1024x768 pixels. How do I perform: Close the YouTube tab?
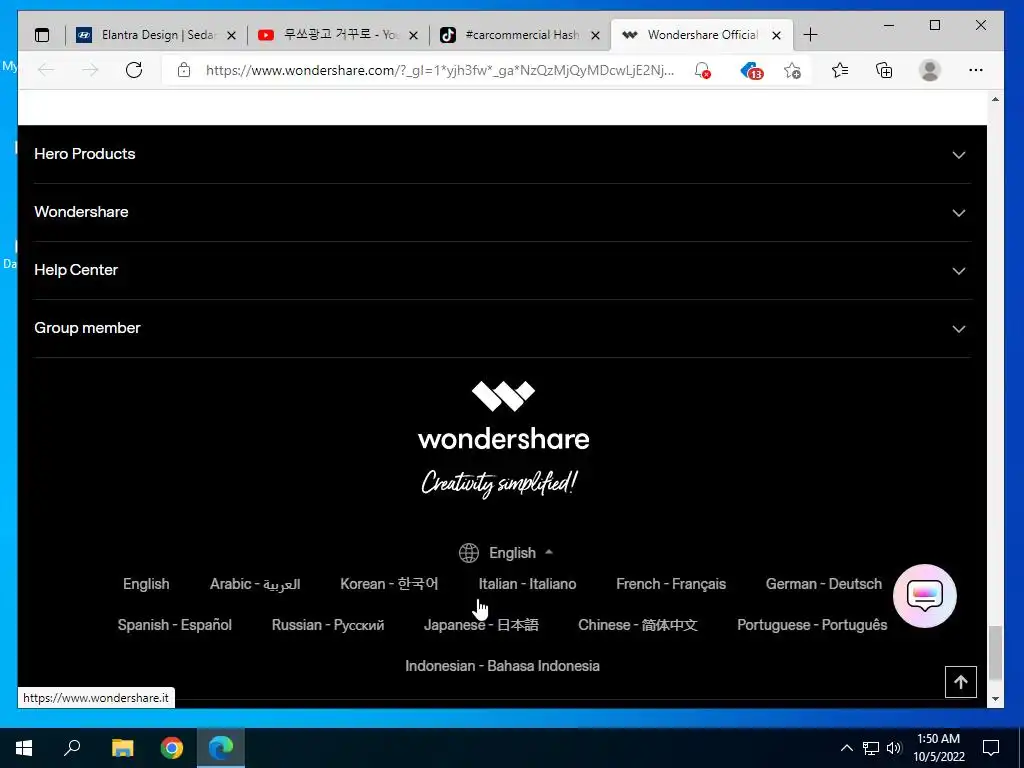(413, 35)
